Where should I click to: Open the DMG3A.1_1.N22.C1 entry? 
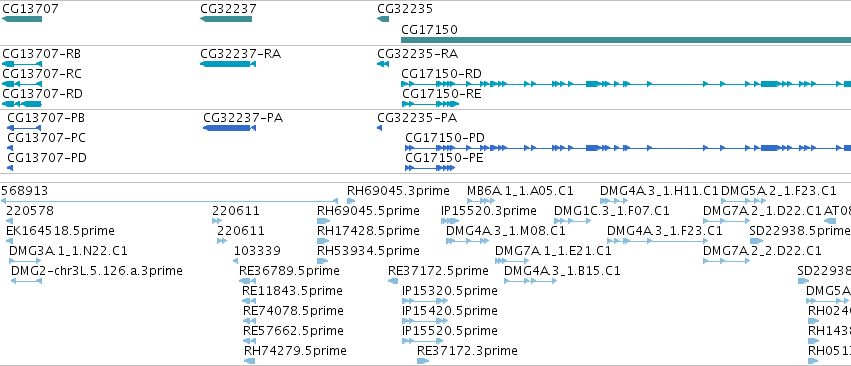tap(68, 251)
